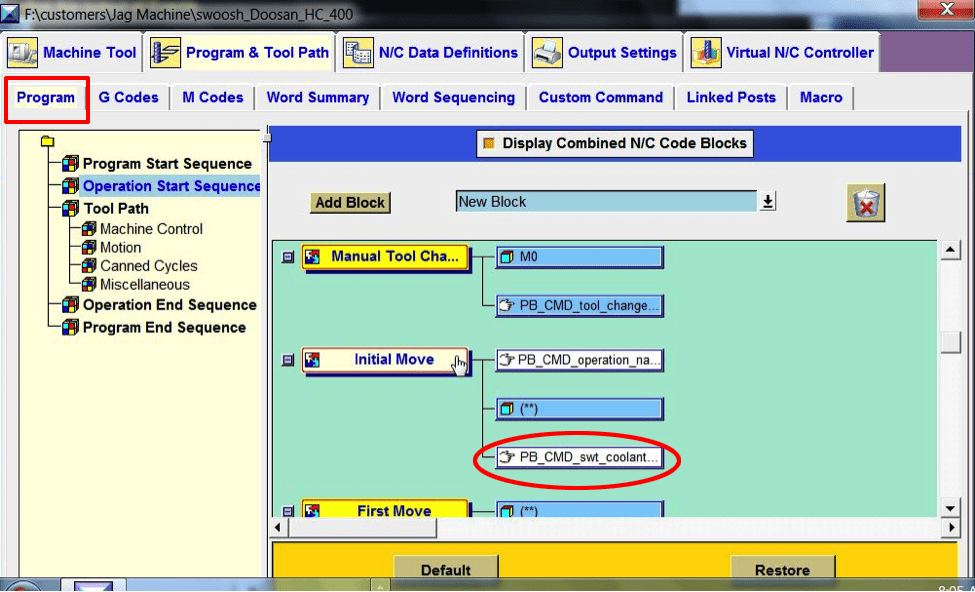Click the Initial Move event marker icon
Viewport: 975px width, 592px height.
tap(313, 360)
